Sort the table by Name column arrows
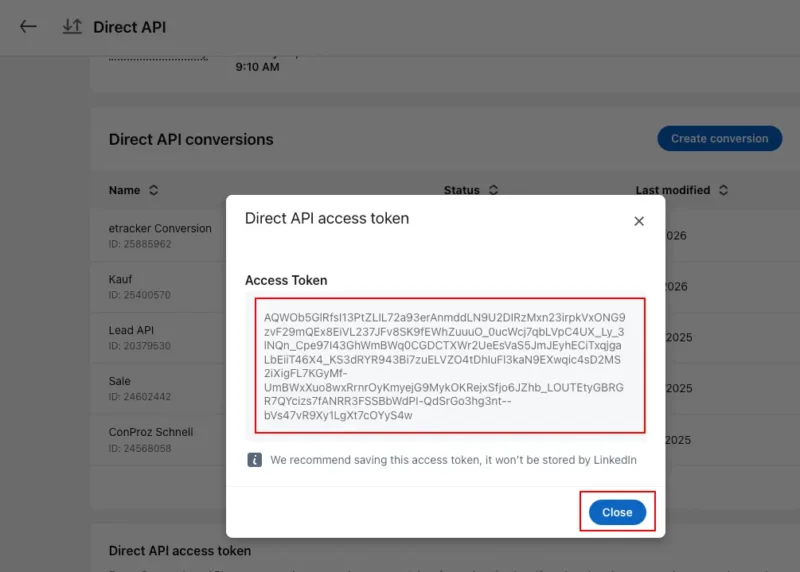The width and height of the screenshot is (800, 572). point(154,190)
